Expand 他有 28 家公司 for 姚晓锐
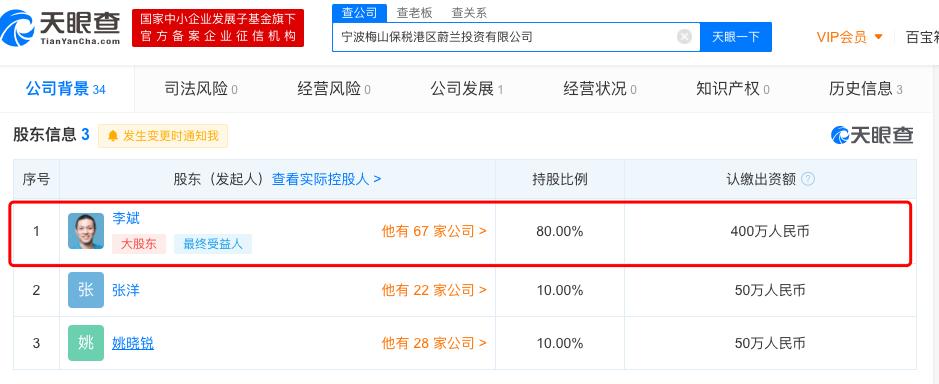This screenshot has height=384, width=939. click(x=434, y=343)
